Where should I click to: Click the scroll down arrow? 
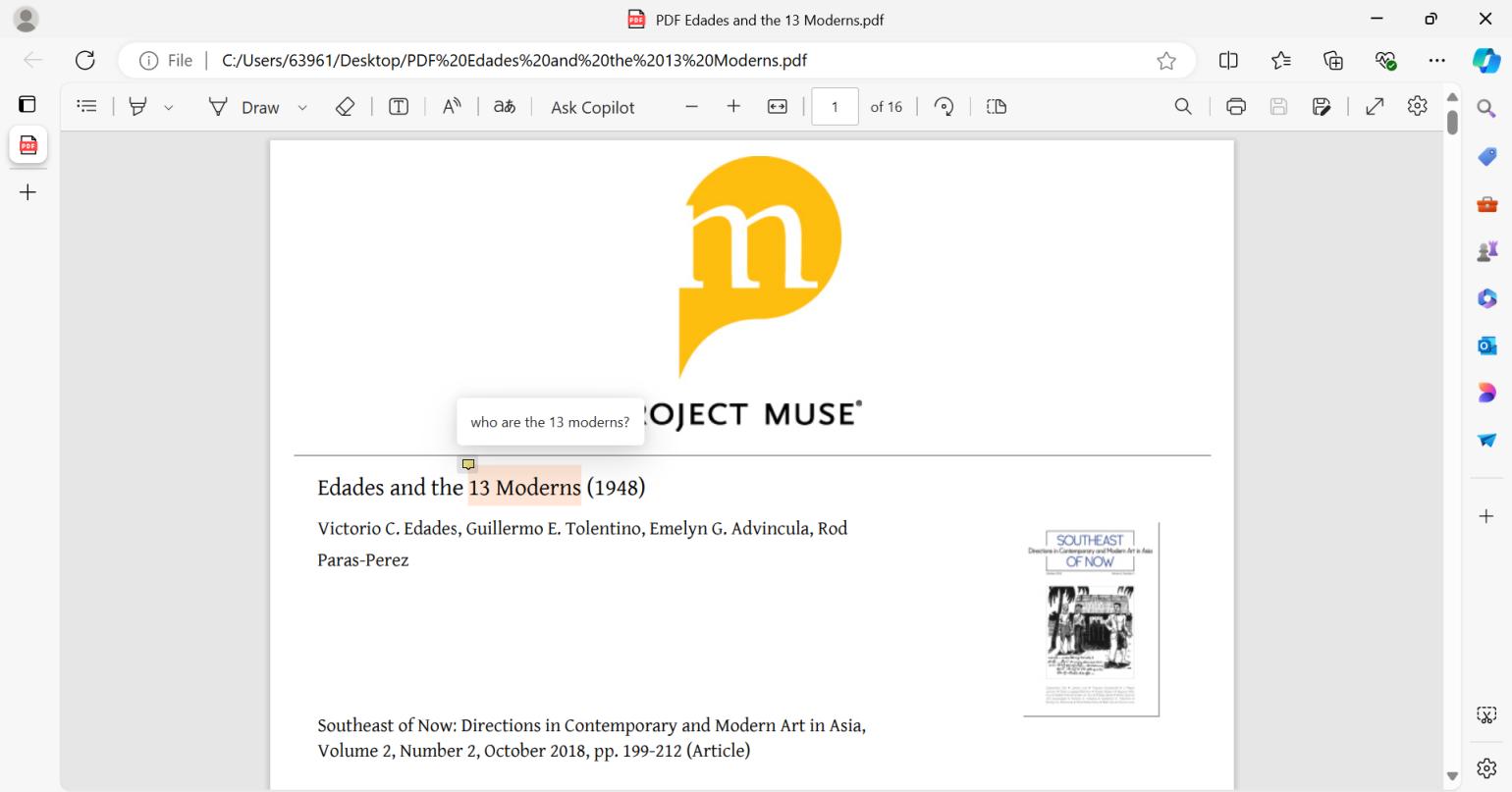tap(1453, 776)
